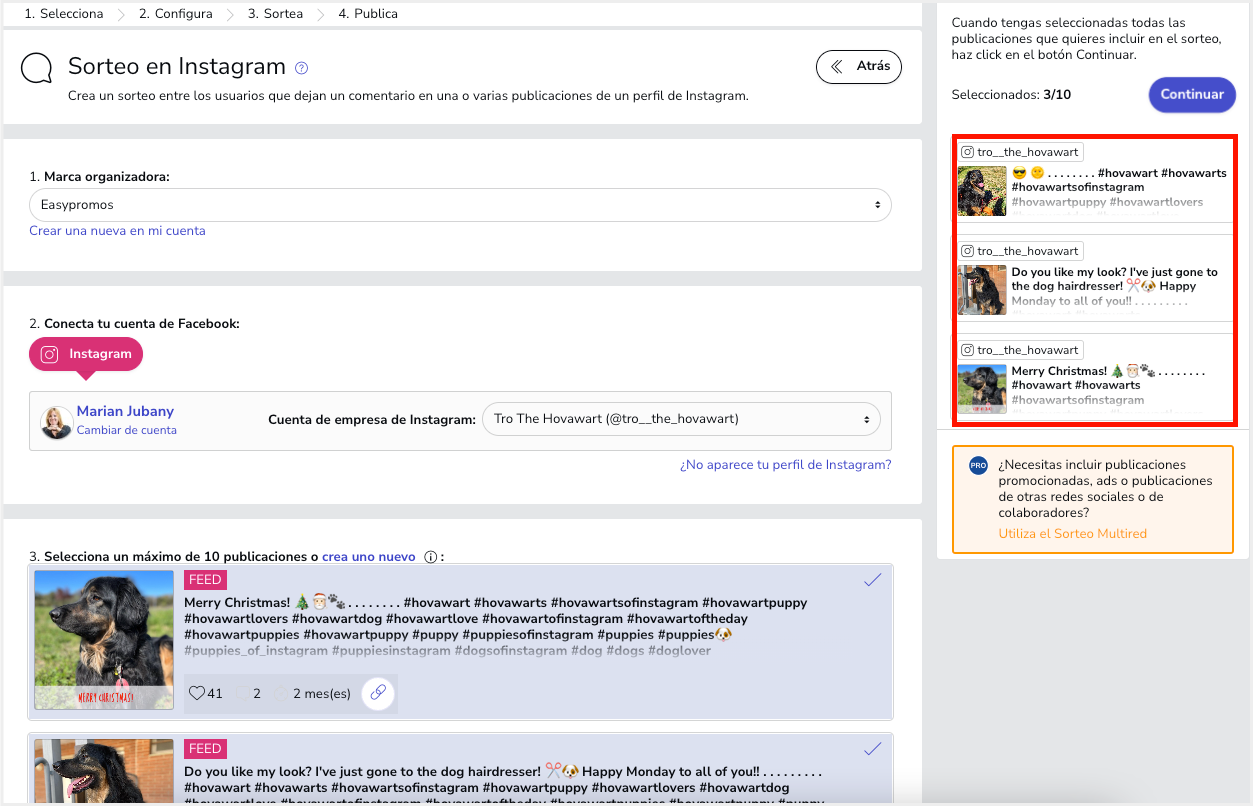Viewport: 1253px width, 807px height.
Task: Click the double-arrow icon in the Atrás button
Action: [x=836, y=67]
